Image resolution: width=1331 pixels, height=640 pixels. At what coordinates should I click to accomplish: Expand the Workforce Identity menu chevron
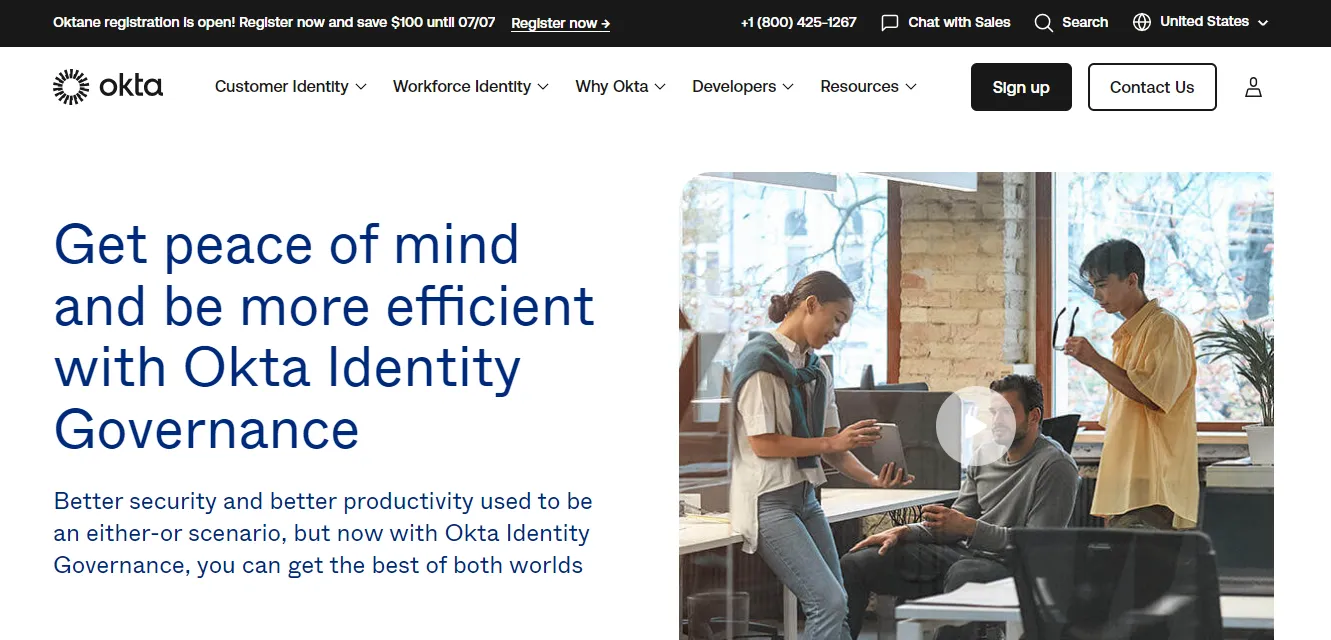coord(543,87)
